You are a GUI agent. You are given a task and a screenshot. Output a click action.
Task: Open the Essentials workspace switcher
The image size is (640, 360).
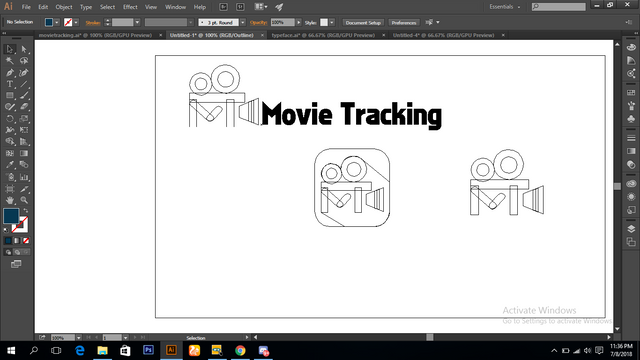505,7
